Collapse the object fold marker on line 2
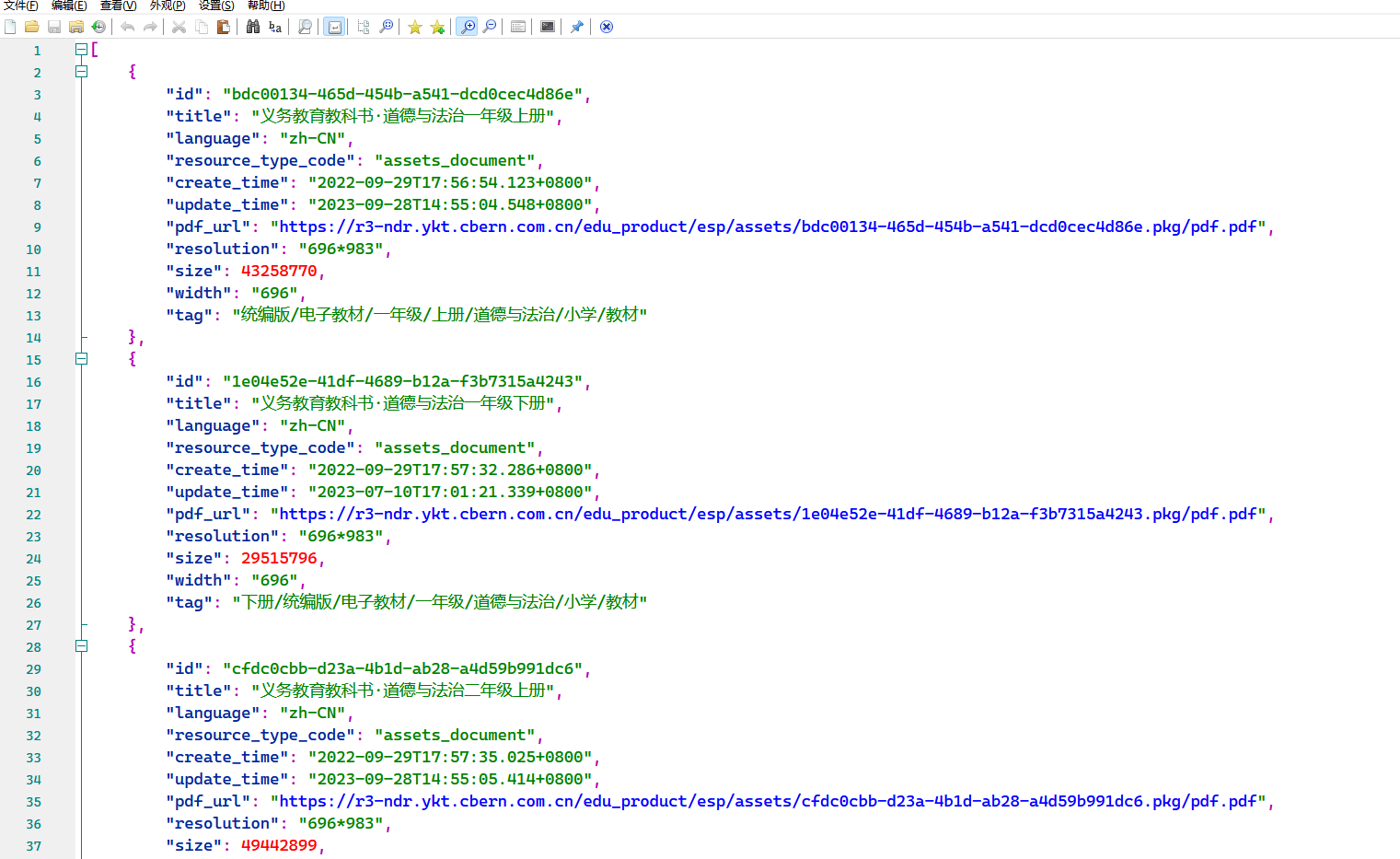1400x859 pixels. click(x=81, y=72)
